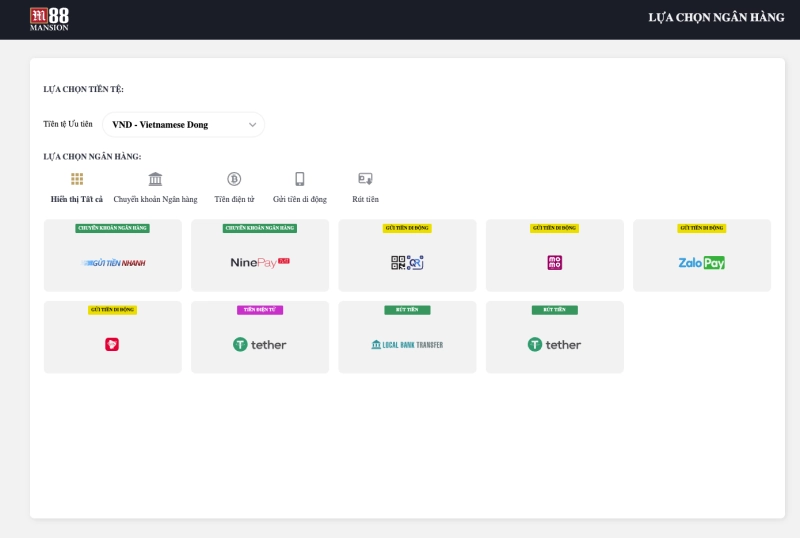Click the Lựa chọn tiền tệ heading
The height and width of the screenshot is (538, 800).
tap(83, 89)
